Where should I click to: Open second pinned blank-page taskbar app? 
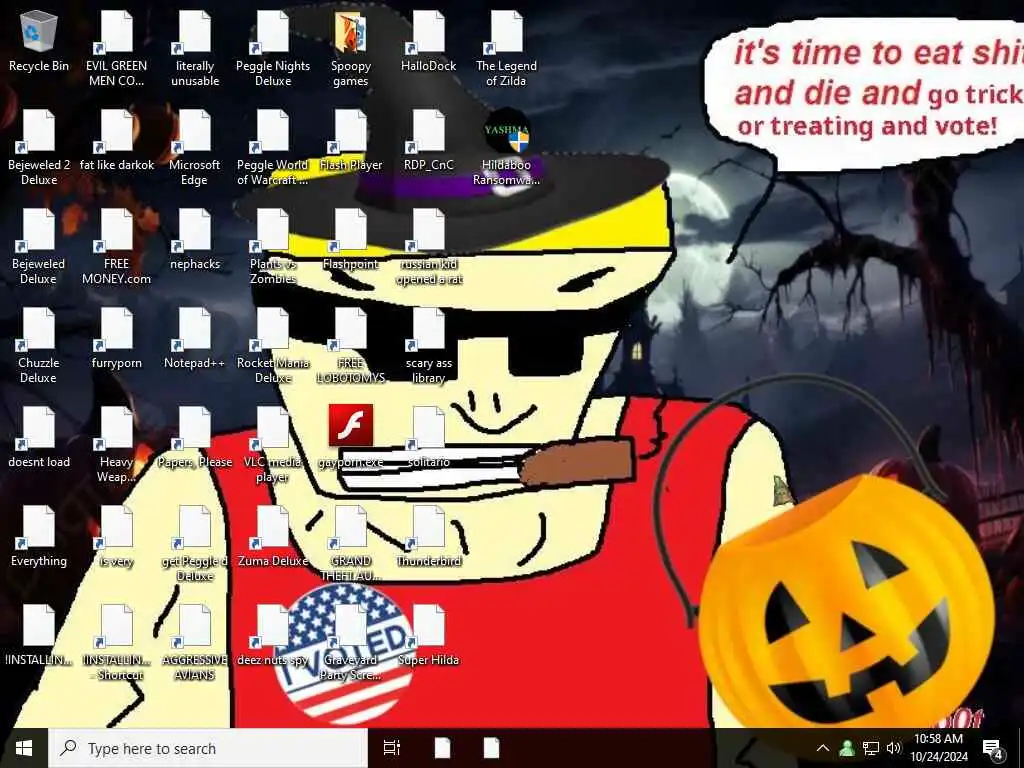pos(492,748)
